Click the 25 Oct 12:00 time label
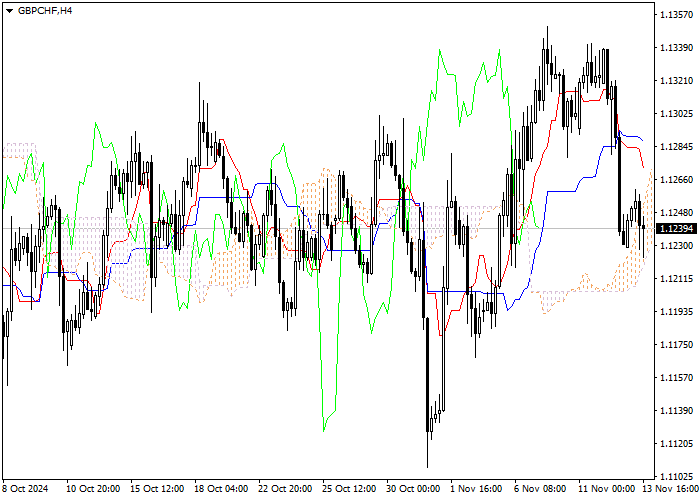This screenshot has height=500, width=700. 350,489
